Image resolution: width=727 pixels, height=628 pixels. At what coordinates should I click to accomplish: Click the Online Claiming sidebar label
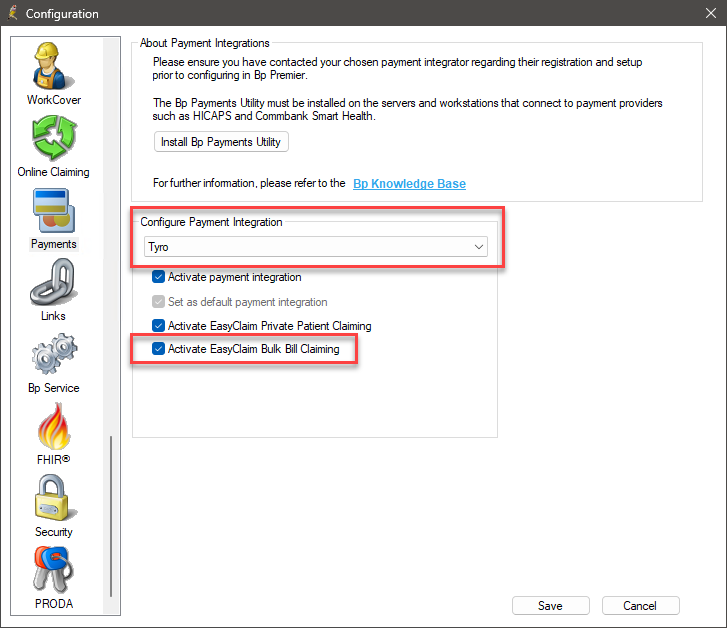pyautogui.click(x=54, y=172)
